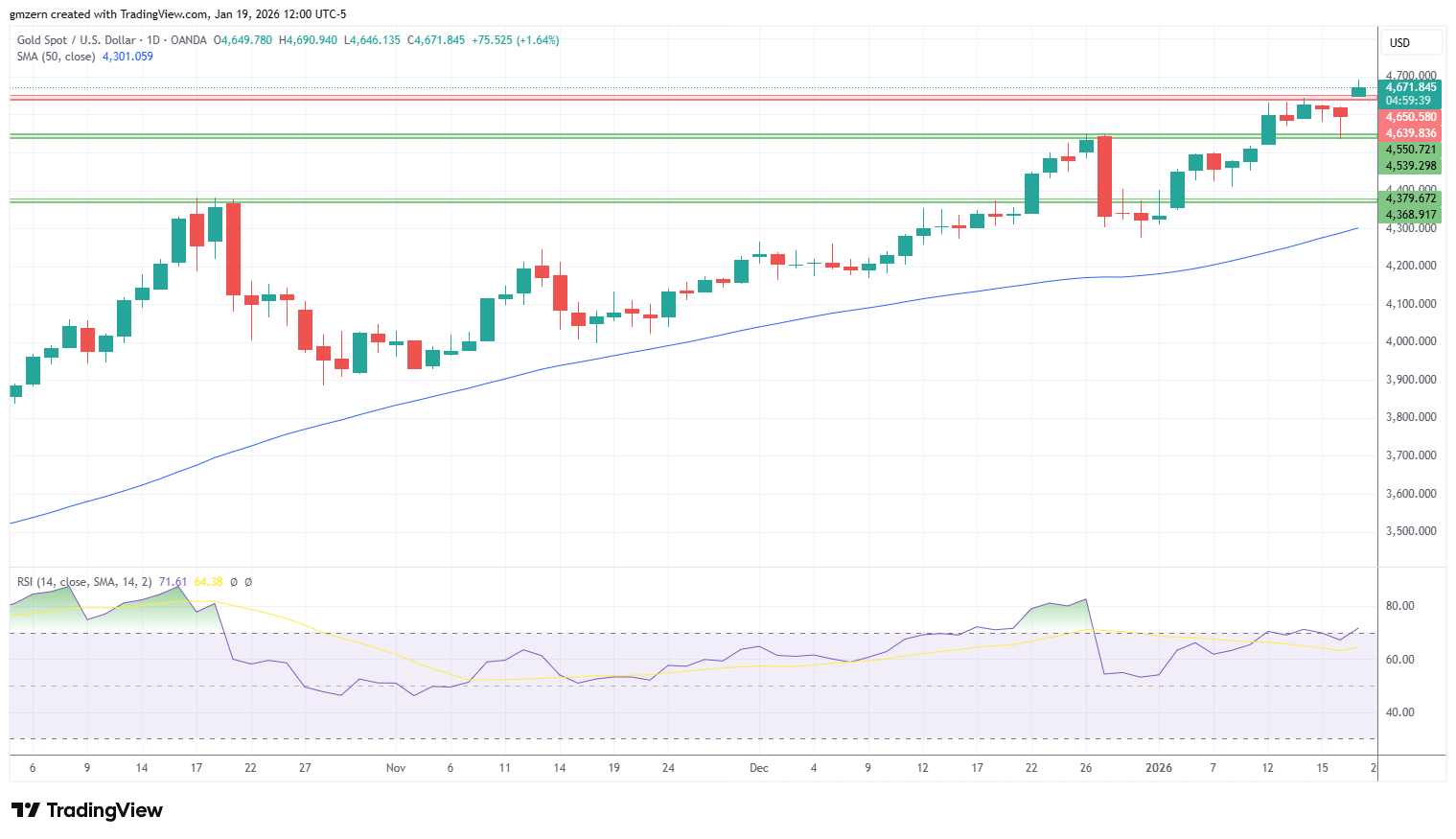
Task: Click the 2026 label on the time axis
Action: (1159, 768)
